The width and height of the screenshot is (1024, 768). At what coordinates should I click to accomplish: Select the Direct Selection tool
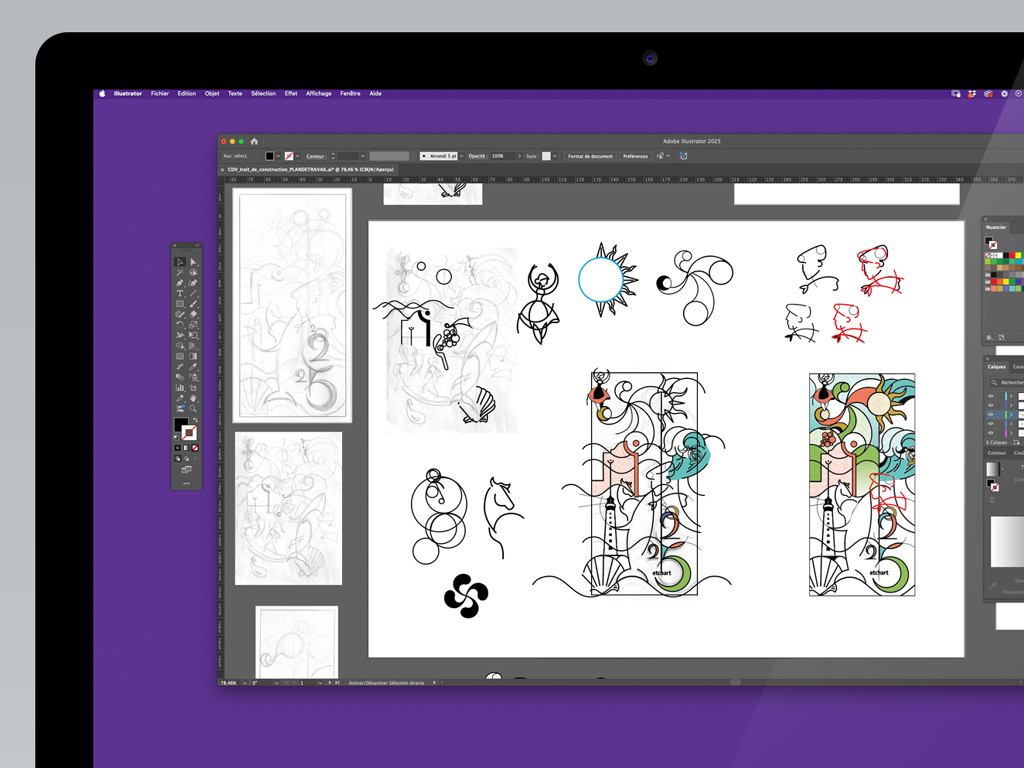pos(193,262)
